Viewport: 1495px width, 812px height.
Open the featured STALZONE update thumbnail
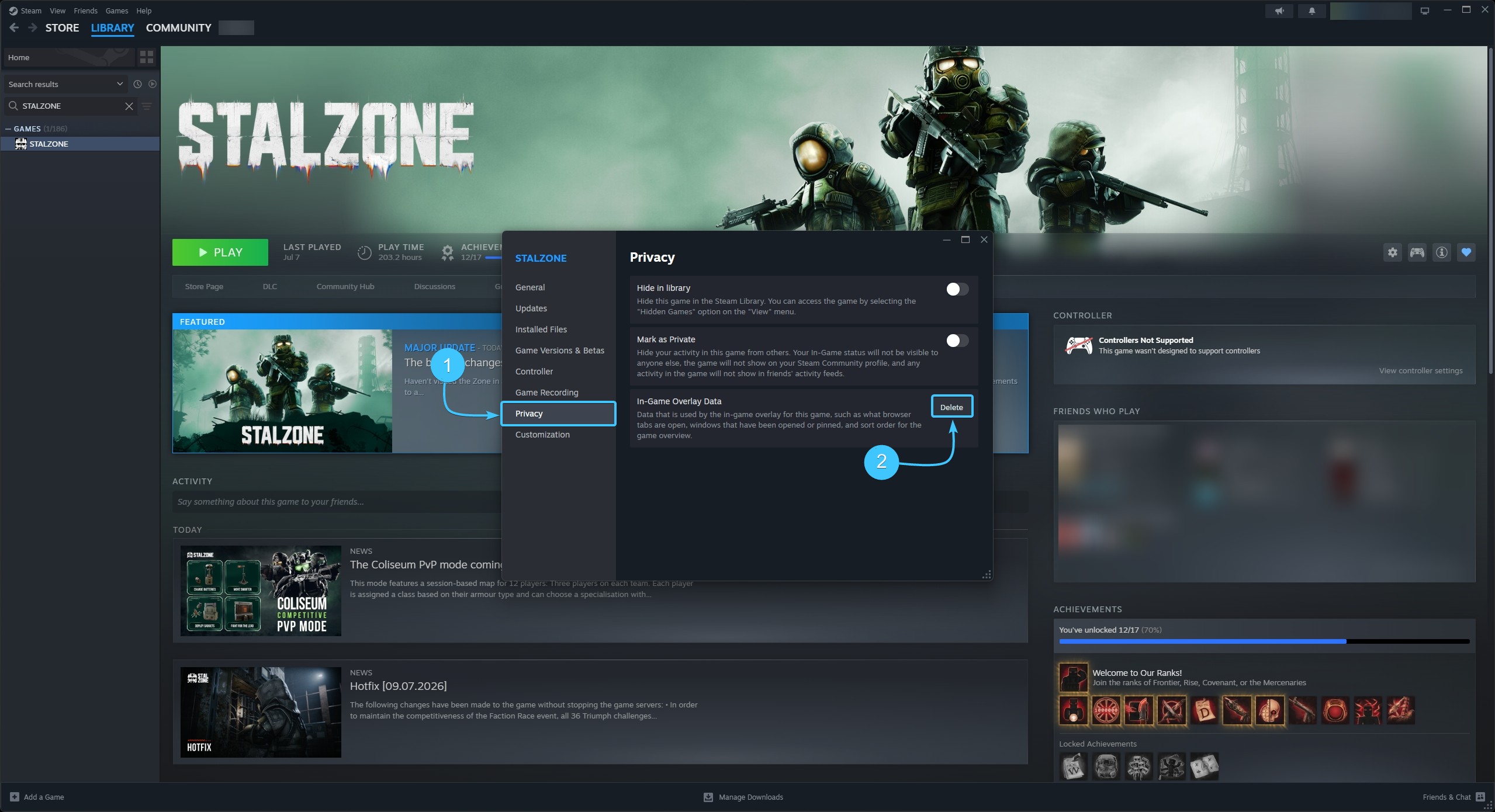click(x=283, y=391)
